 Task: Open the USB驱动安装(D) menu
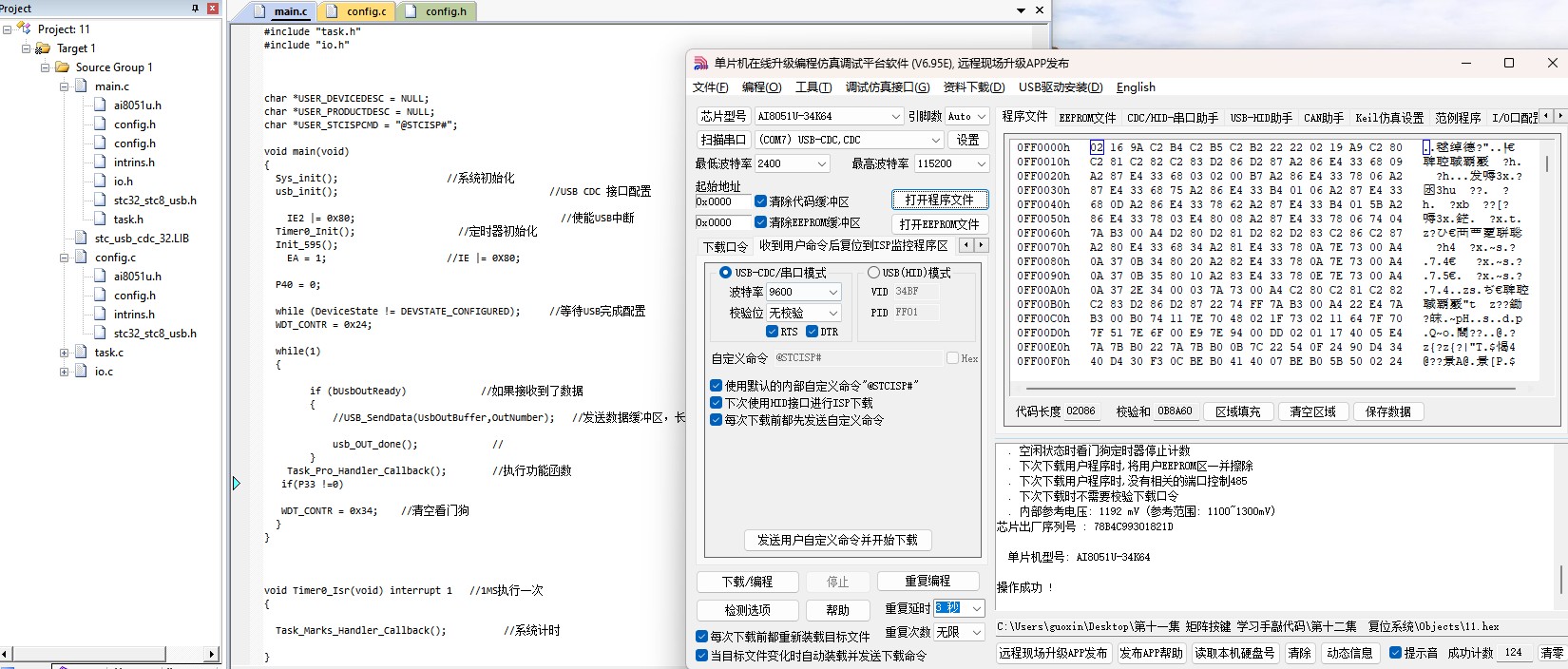pos(1061,87)
